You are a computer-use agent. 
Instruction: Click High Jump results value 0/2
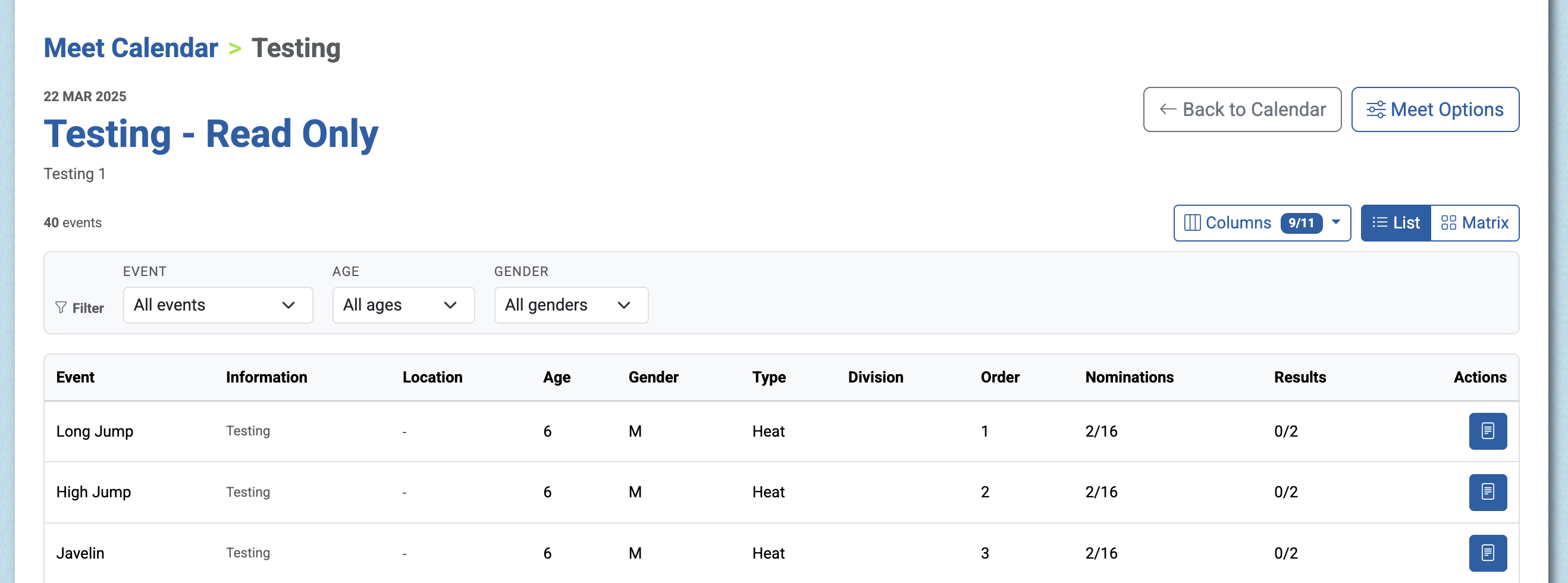tap(1285, 493)
